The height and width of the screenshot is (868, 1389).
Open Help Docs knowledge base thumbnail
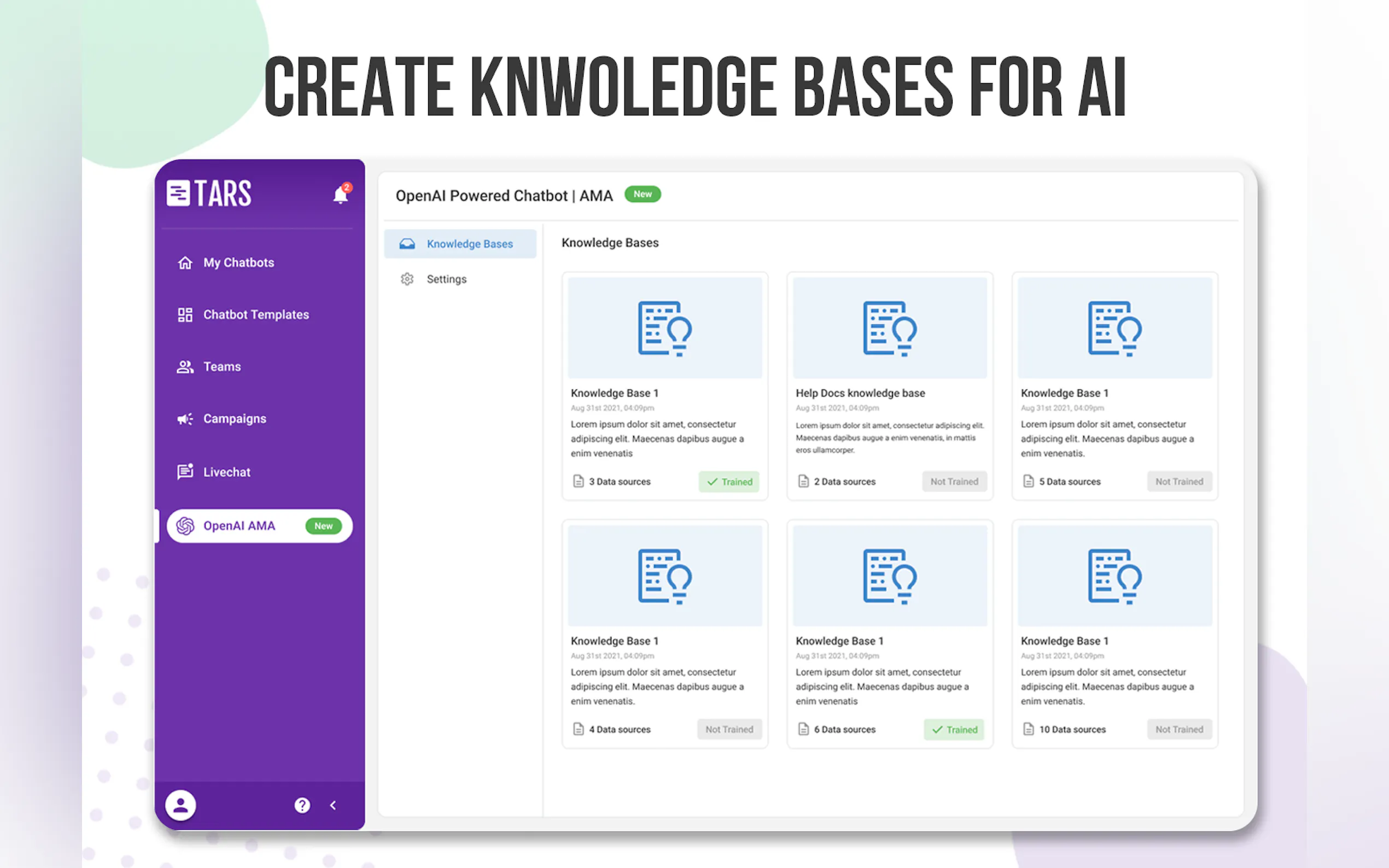pos(889,328)
